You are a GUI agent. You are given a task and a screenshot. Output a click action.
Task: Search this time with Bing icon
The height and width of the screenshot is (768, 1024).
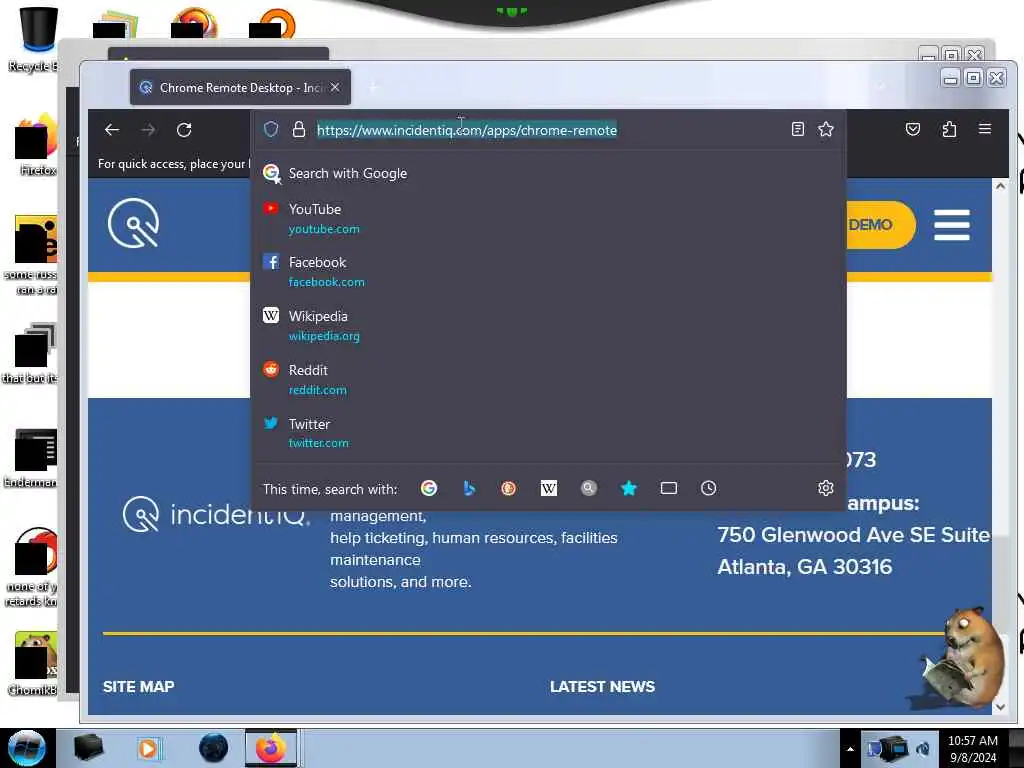(x=469, y=488)
